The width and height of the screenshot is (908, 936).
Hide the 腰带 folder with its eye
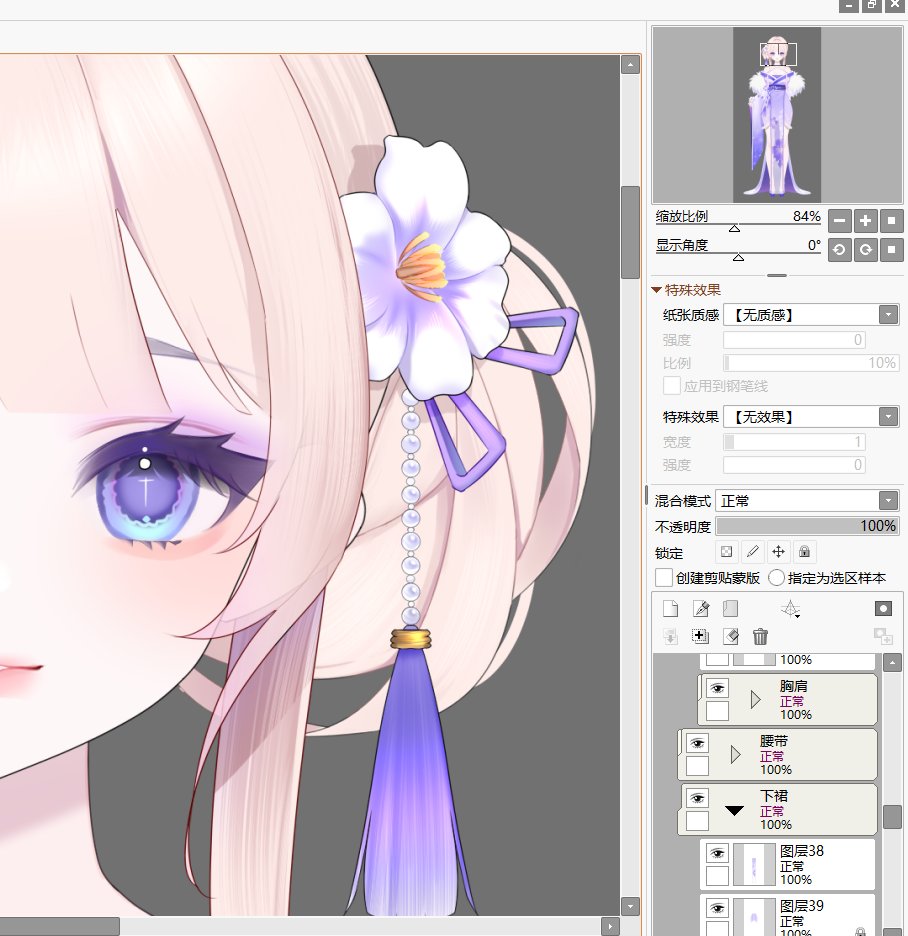[697, 743]
